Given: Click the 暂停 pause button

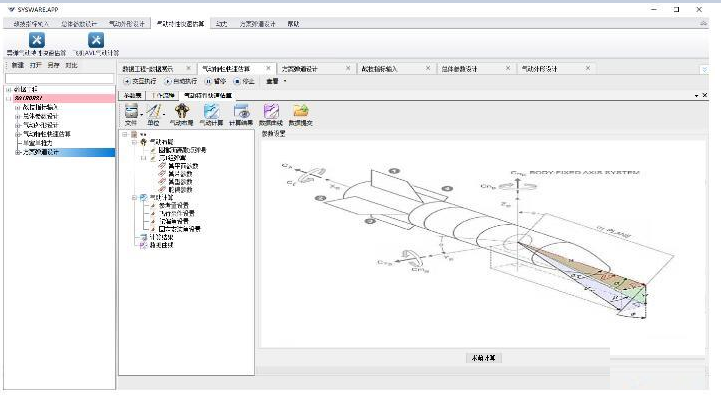Looking at the screenshot, I should point(216,81).
